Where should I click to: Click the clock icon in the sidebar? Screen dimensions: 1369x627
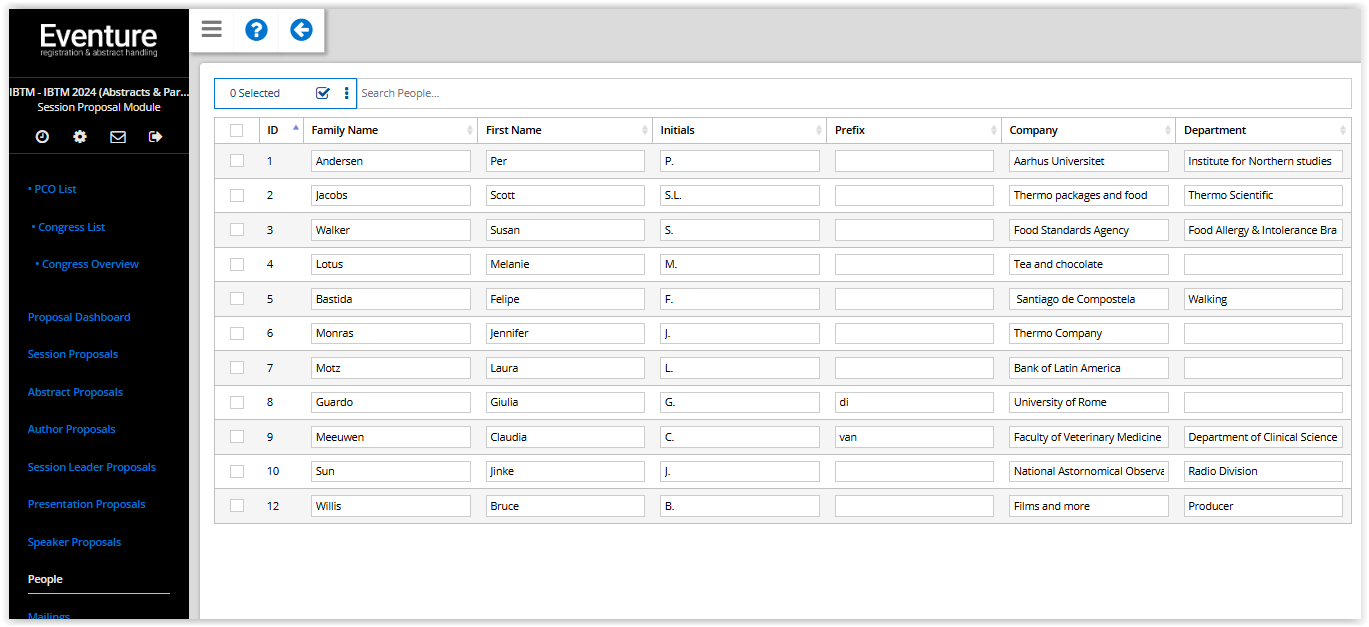click(42, 137)
